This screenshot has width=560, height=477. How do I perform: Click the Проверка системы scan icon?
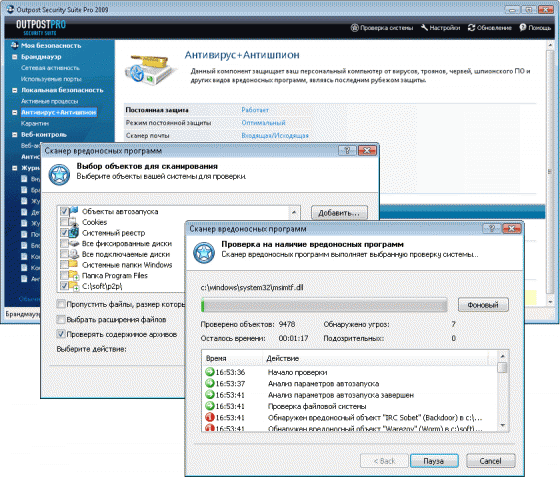click(x=354, y=27)
